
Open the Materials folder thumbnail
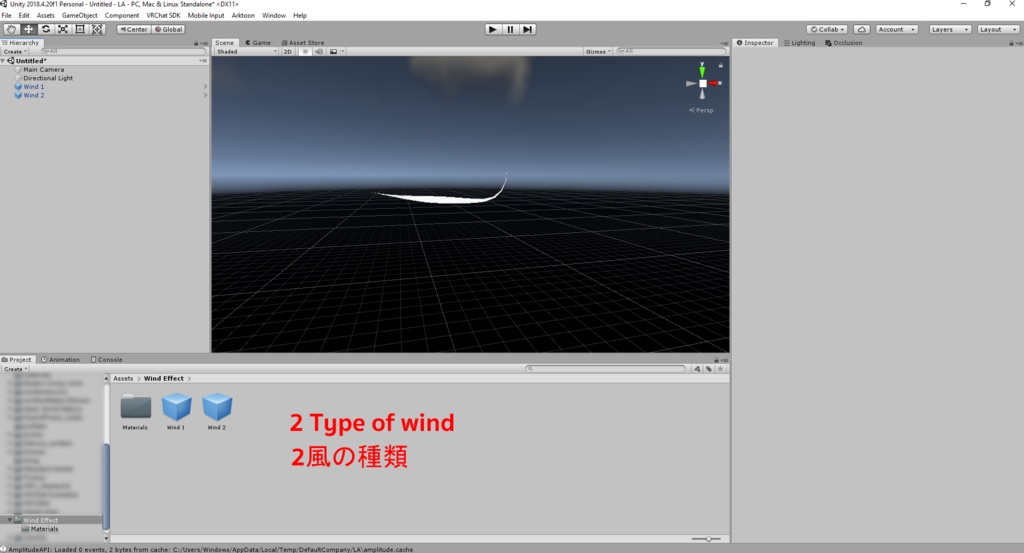[x=136, y=407]
